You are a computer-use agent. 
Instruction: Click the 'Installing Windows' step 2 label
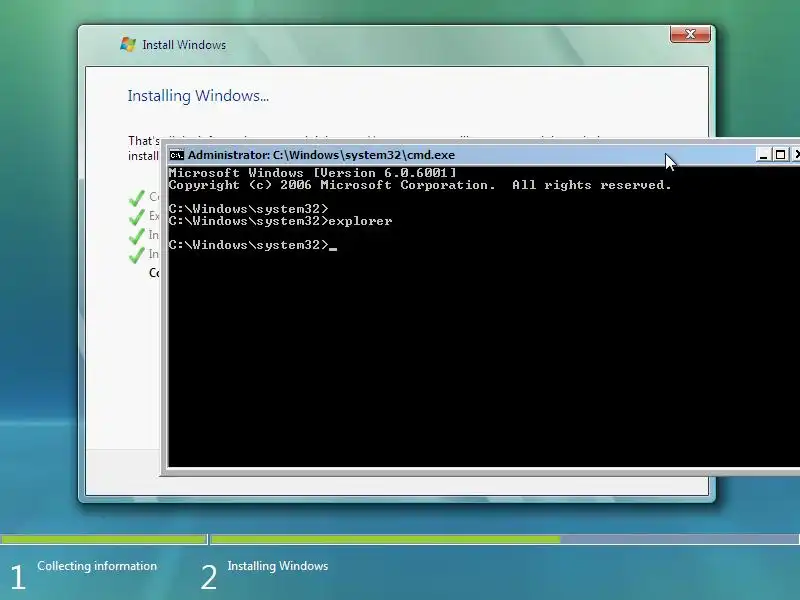278,566
